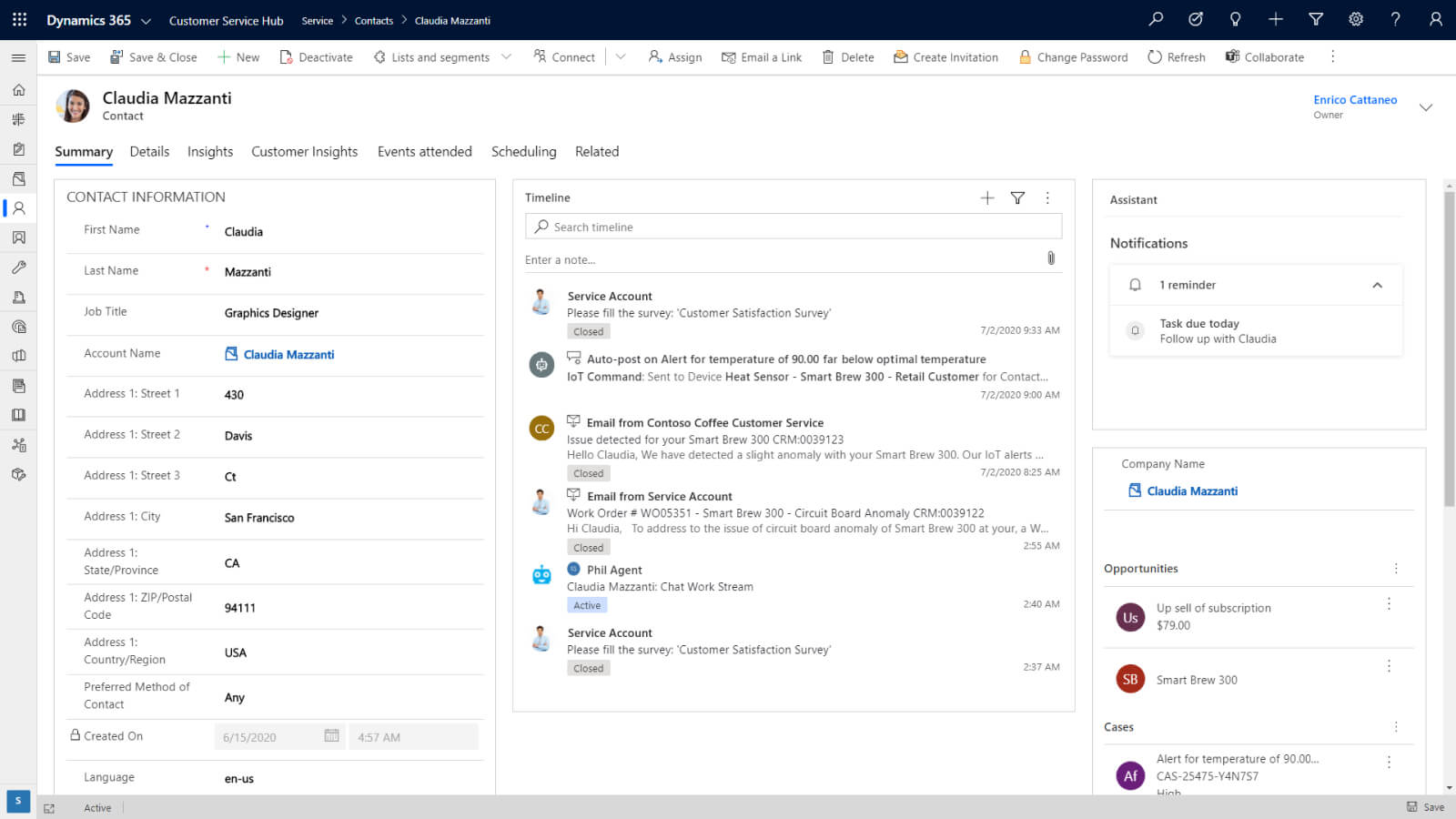The height and width of the screenshot is (819, 1456).
Task: Switch to the Details tab
Action: click(149, 152)
